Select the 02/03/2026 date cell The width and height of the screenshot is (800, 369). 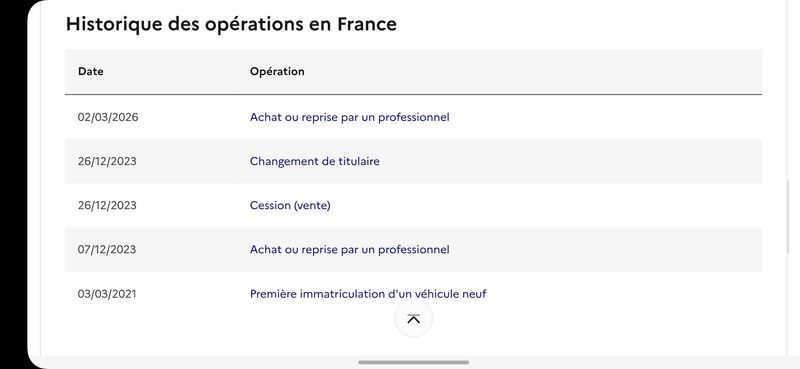tap(108, 117)
